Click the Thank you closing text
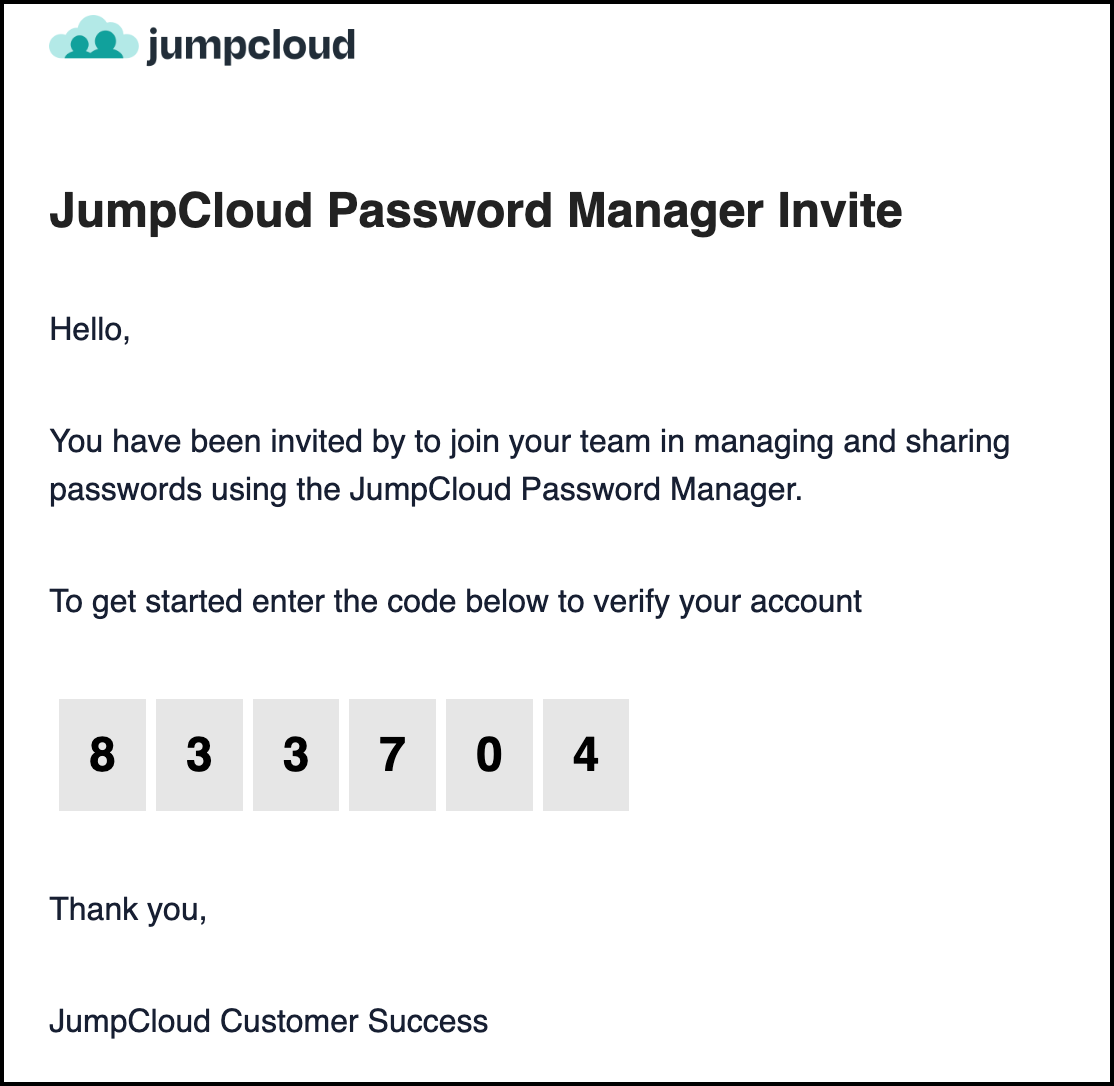Image resolution: width=1114 pixels, height=1086 pixels. click(x=127, y=909)
